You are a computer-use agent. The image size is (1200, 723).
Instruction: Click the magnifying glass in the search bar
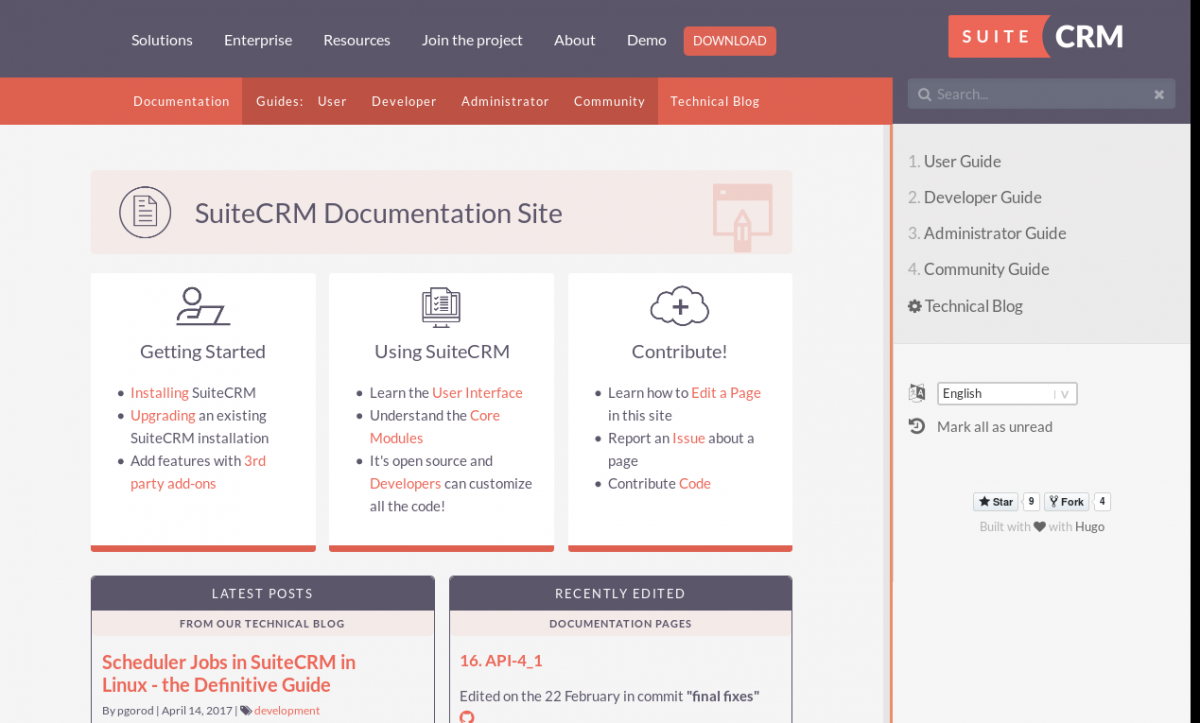point(924,93)
